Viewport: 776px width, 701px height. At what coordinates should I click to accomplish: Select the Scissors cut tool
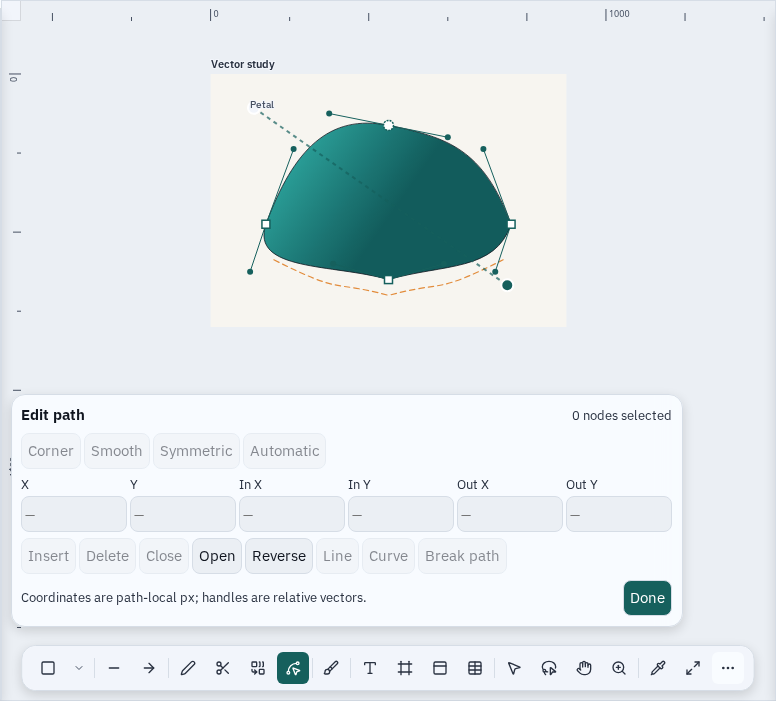223,668
